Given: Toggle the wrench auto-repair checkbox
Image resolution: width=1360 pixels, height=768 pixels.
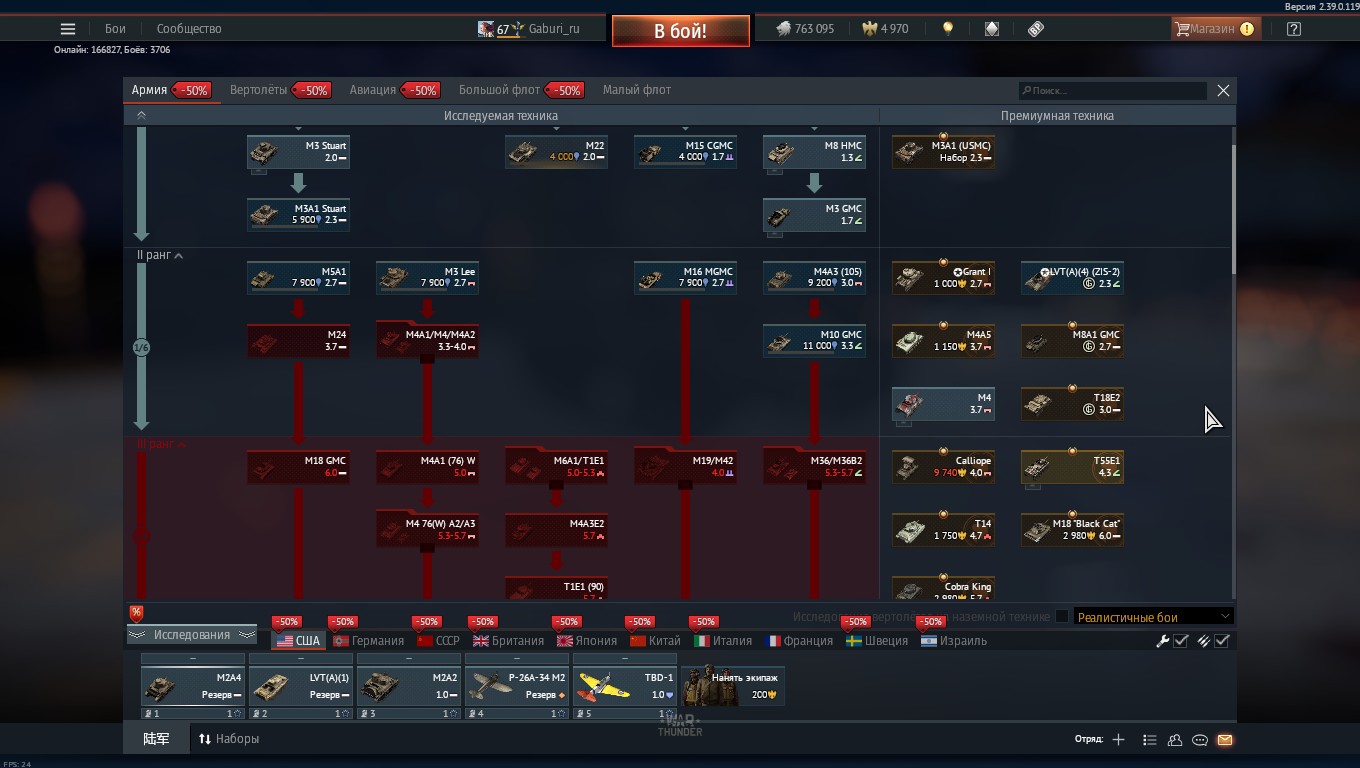Looking at the screenshot, I should pyautogui.click(x=1181, y=641).
